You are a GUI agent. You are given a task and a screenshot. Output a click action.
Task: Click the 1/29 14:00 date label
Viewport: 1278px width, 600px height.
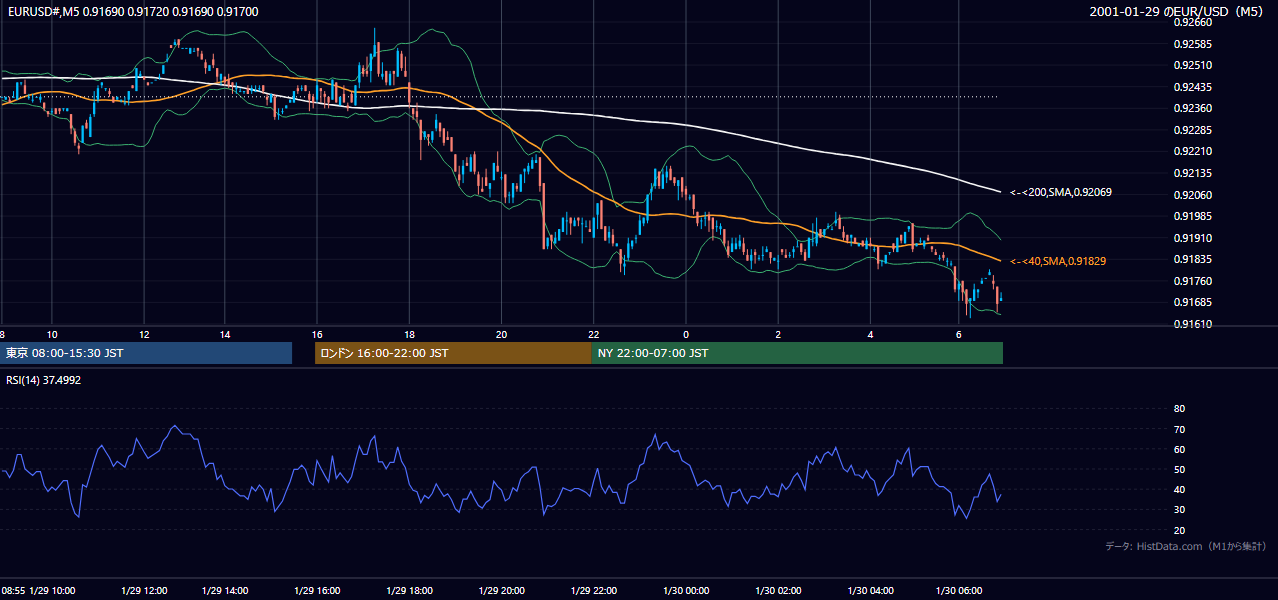point(226,590)
